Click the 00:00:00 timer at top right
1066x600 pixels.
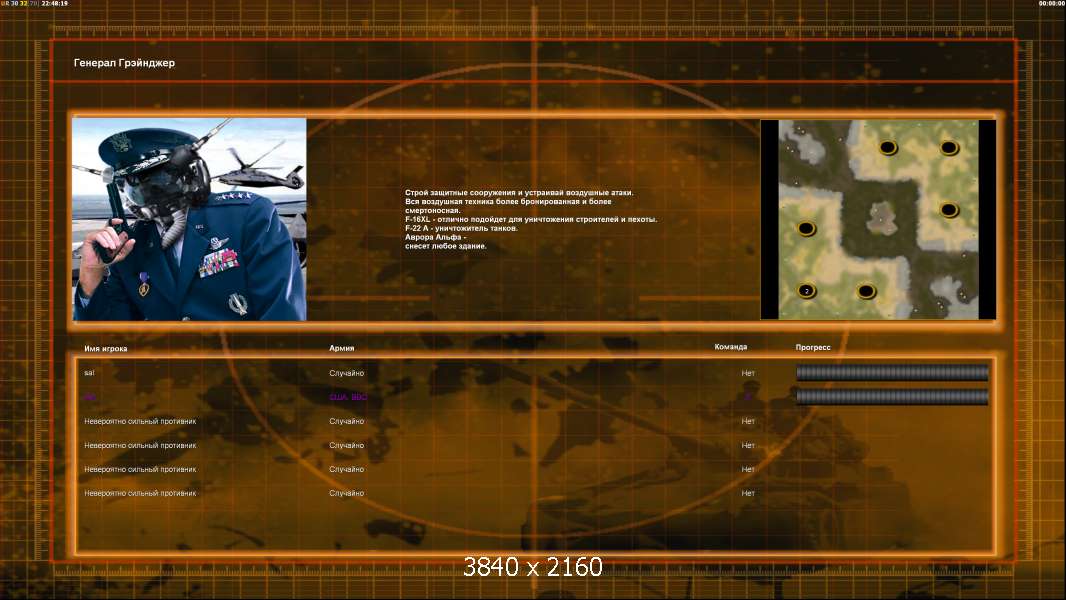click(x=1052, y=3)
